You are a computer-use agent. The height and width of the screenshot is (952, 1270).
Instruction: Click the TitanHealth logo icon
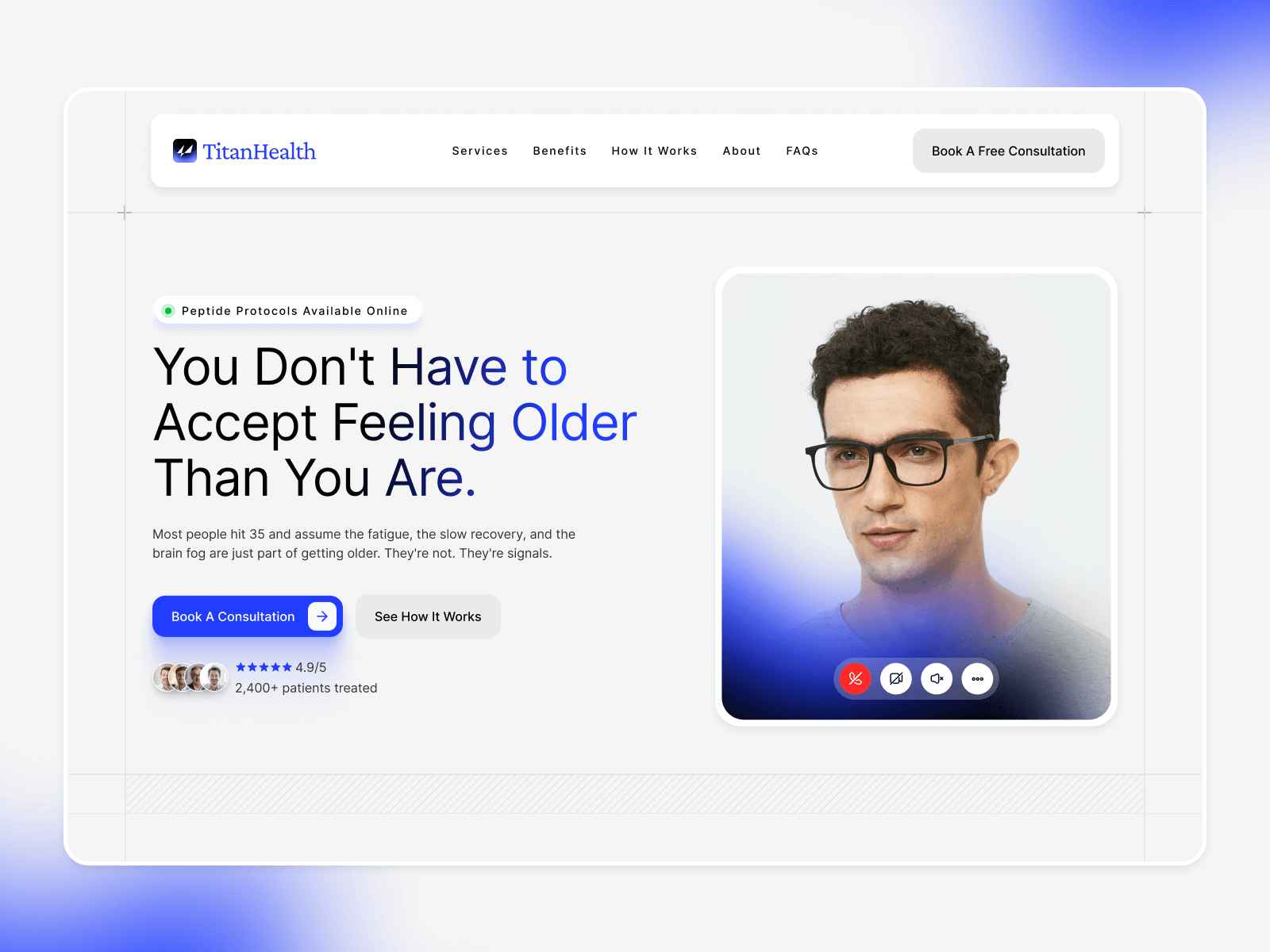[x=185, y=151]
